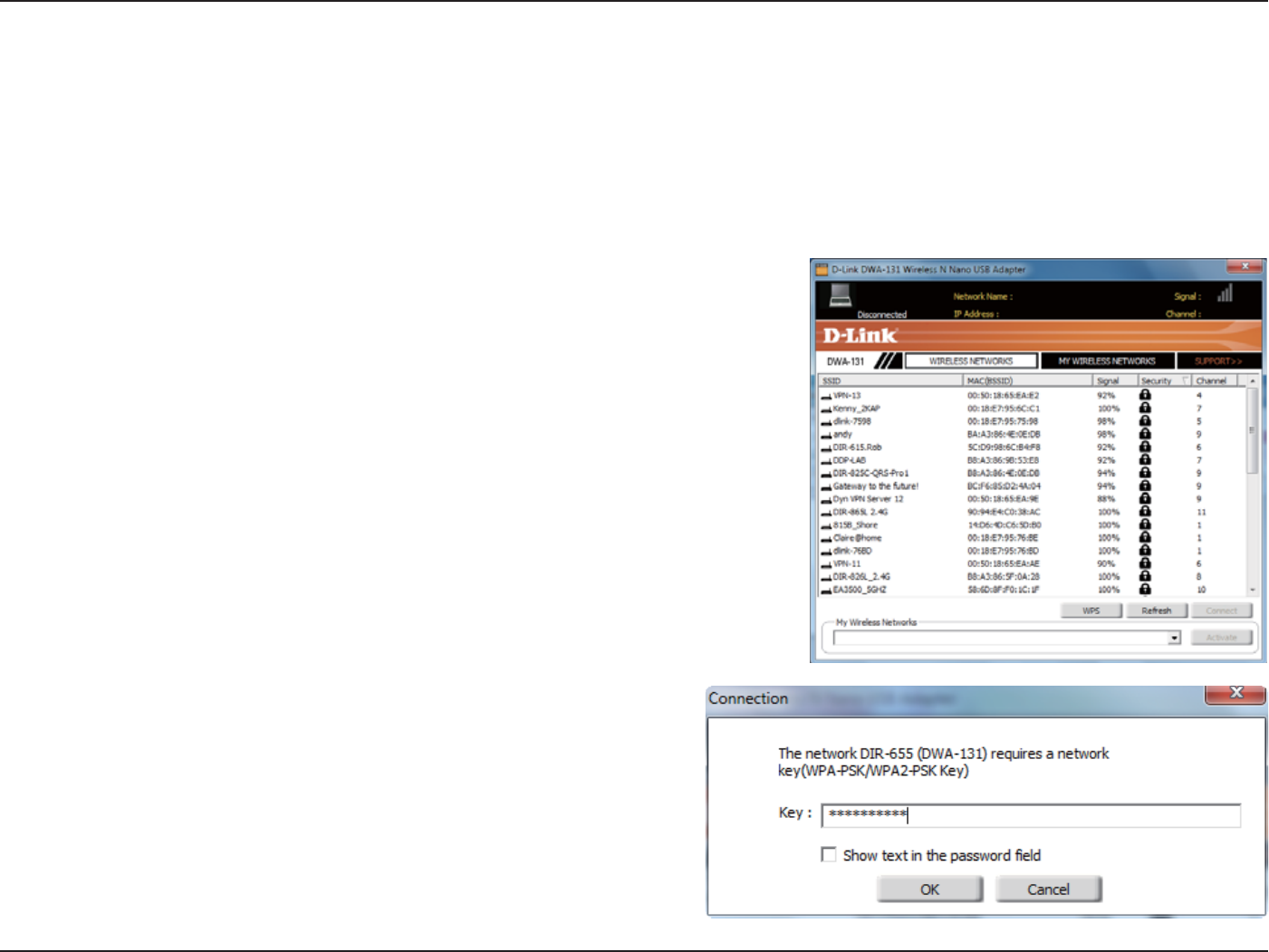Click the security lock icon for DIR-826L_2.4G
This screenshot has width=1269, height=952.
[x=1145, y=576]
